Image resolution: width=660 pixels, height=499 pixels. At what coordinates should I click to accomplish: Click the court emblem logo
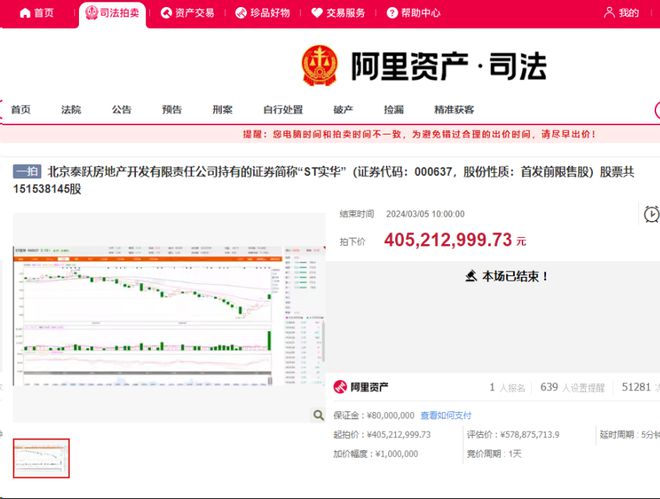click(x=320, y=66)
